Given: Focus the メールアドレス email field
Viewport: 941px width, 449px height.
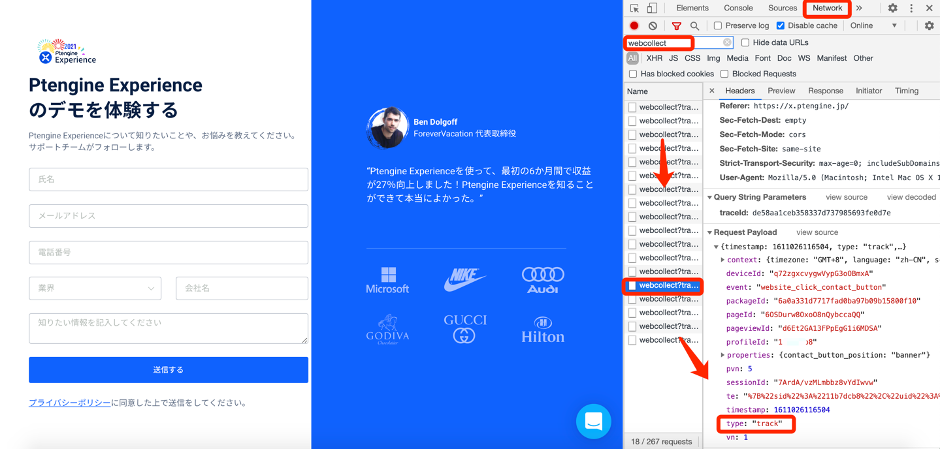Looking at the screenshot, I should 169,216.
